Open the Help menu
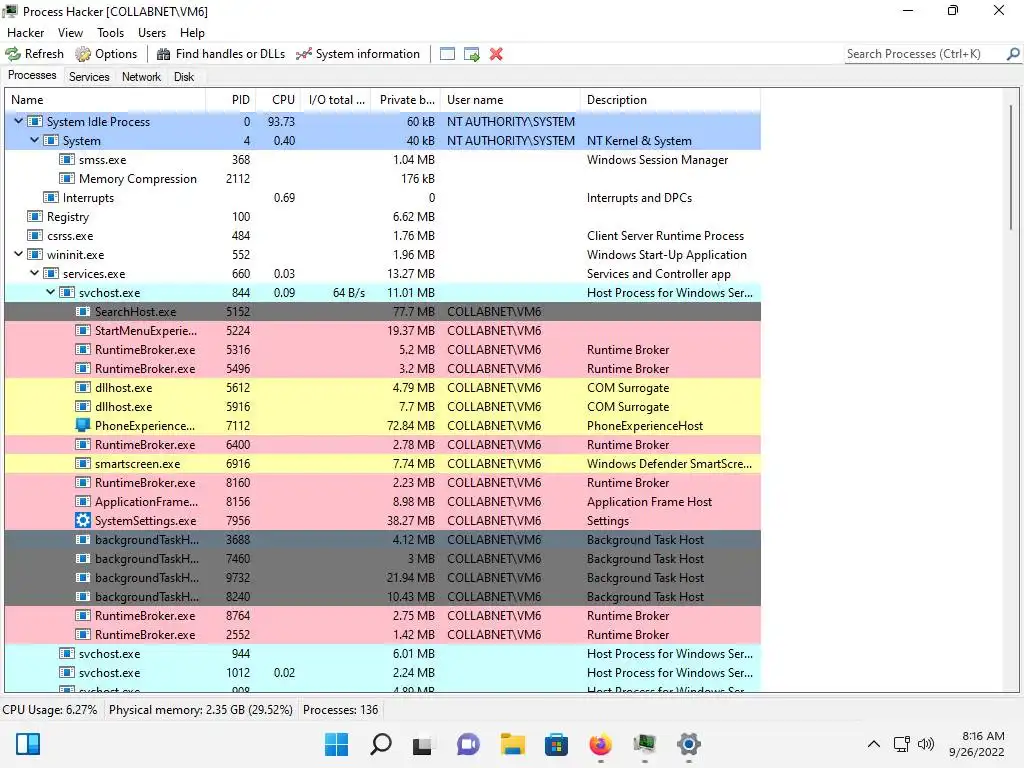Image resolution: width=1024 pixels, height=768 pixels. point(192,33)
